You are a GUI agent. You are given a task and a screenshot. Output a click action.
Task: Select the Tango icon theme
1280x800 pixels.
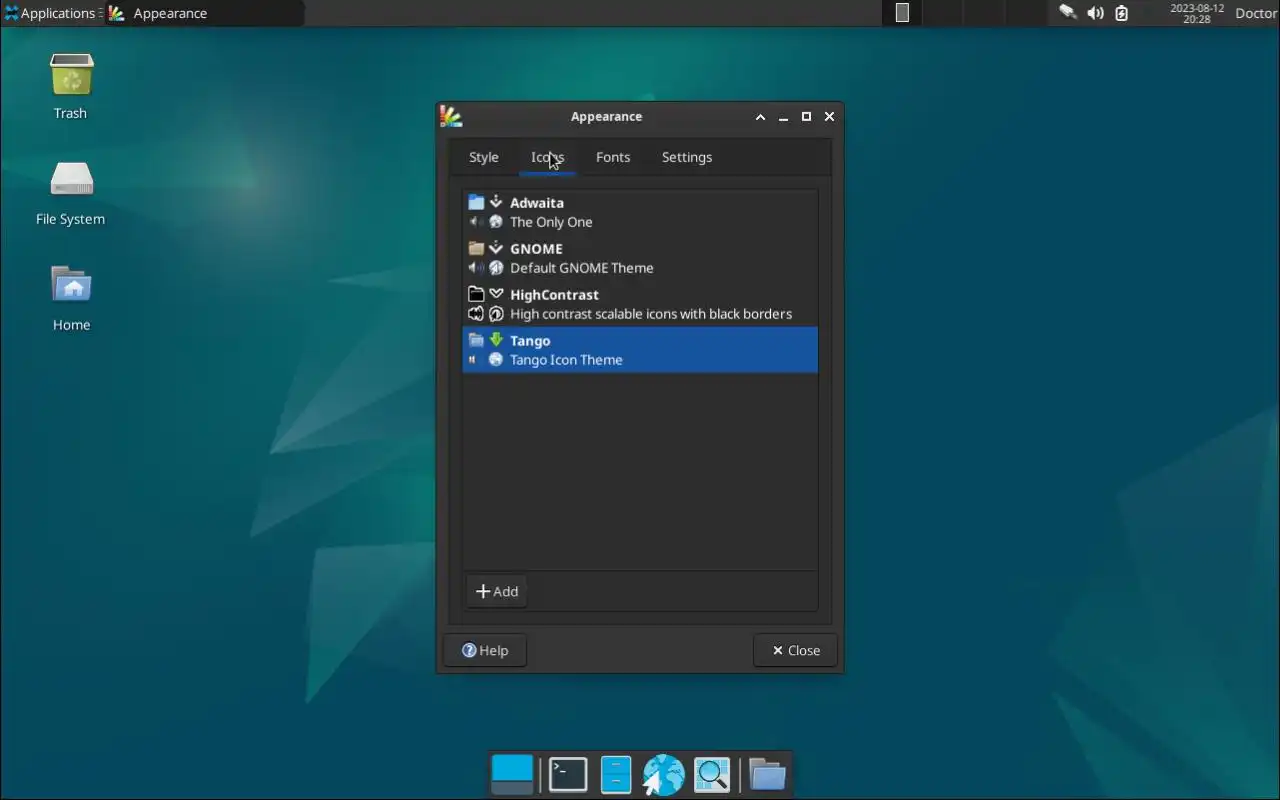tap(640, 350)
